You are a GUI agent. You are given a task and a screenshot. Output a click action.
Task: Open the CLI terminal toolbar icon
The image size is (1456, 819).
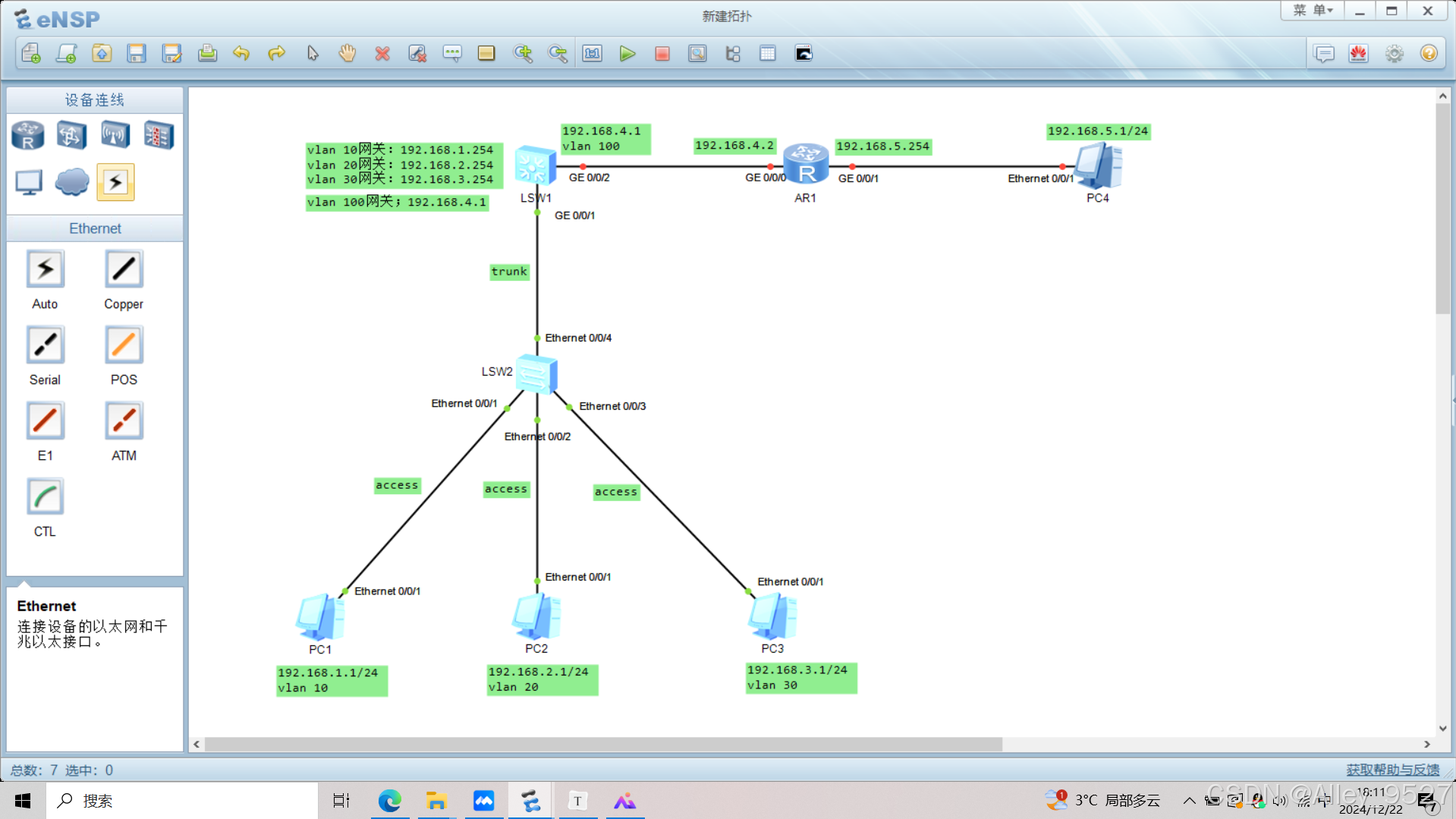tap(803, 53)
